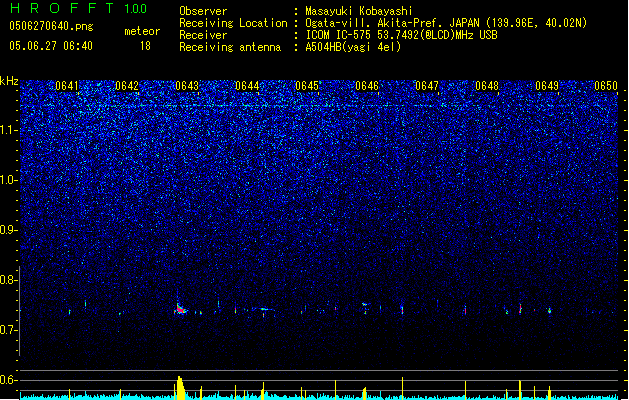629x400 pixels.
Task: Click the kHz axis unit label
Action: (9, 81)
